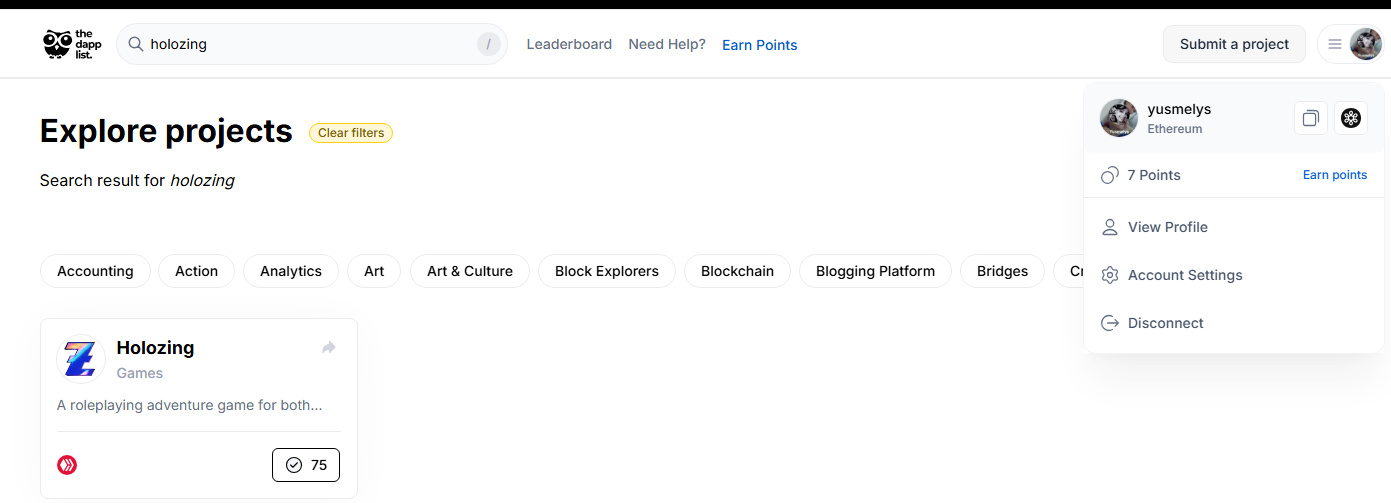The image size is (1391, 503).
Task: Open the Leaderboard link
Action: pyautogui.click(x=569, y=44)
